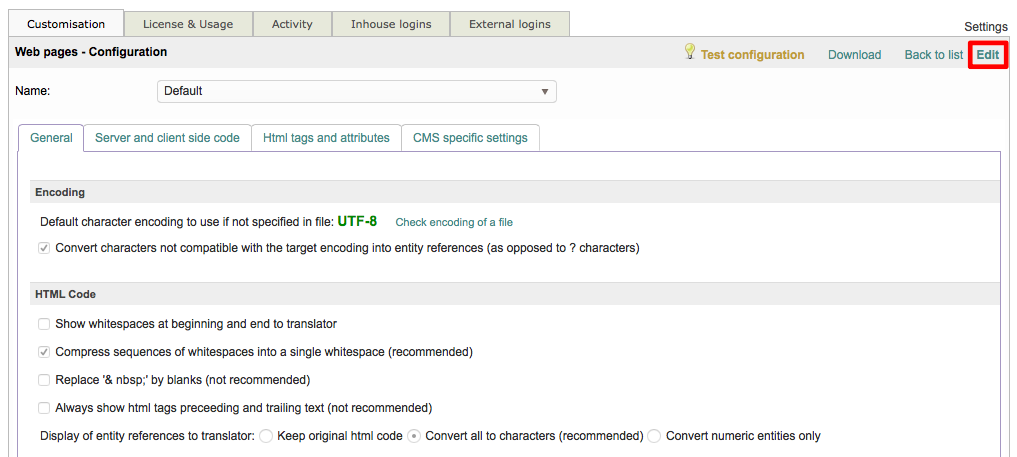
Task: Click the Edit link
Action: [x=988, y=55]
